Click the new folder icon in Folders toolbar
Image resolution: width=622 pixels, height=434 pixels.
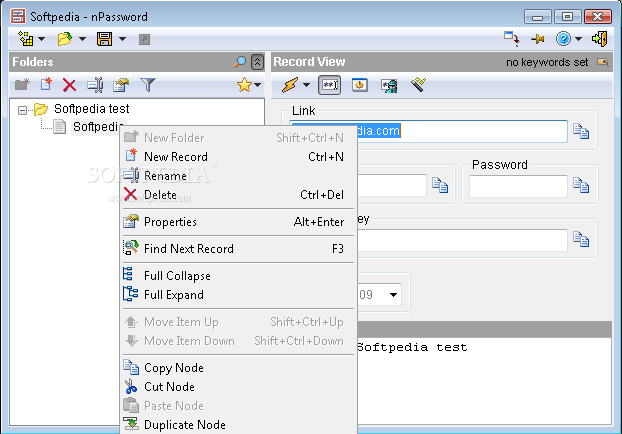tap(22, 84)
